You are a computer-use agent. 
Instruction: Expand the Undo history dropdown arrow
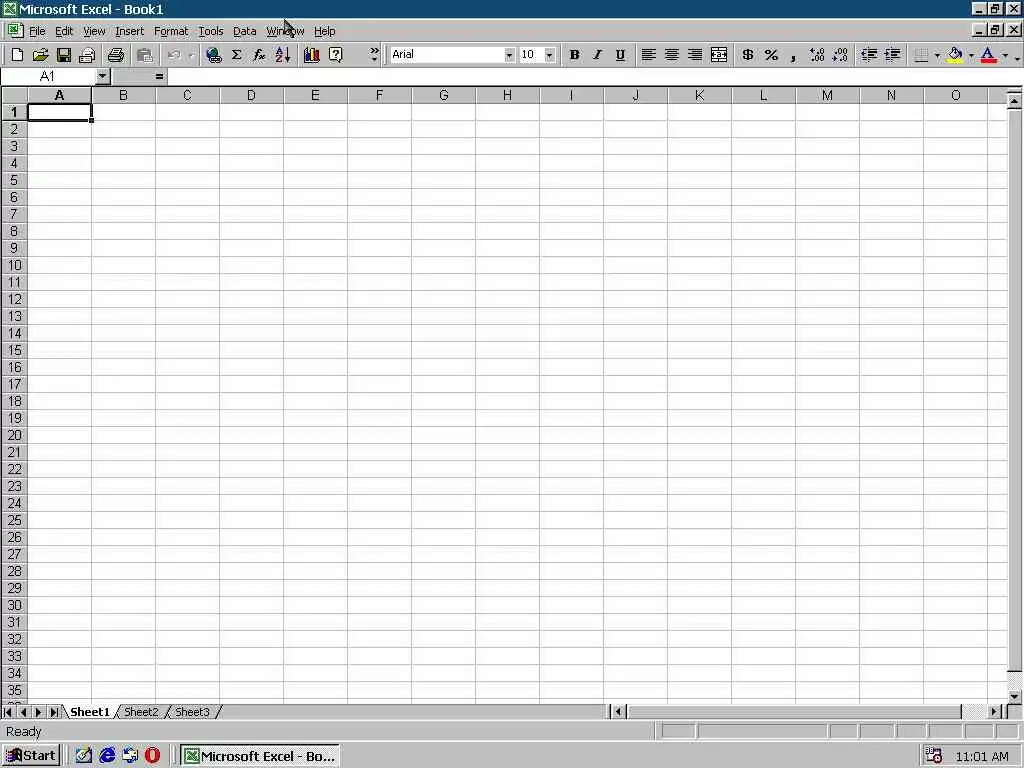click(191, 55)
